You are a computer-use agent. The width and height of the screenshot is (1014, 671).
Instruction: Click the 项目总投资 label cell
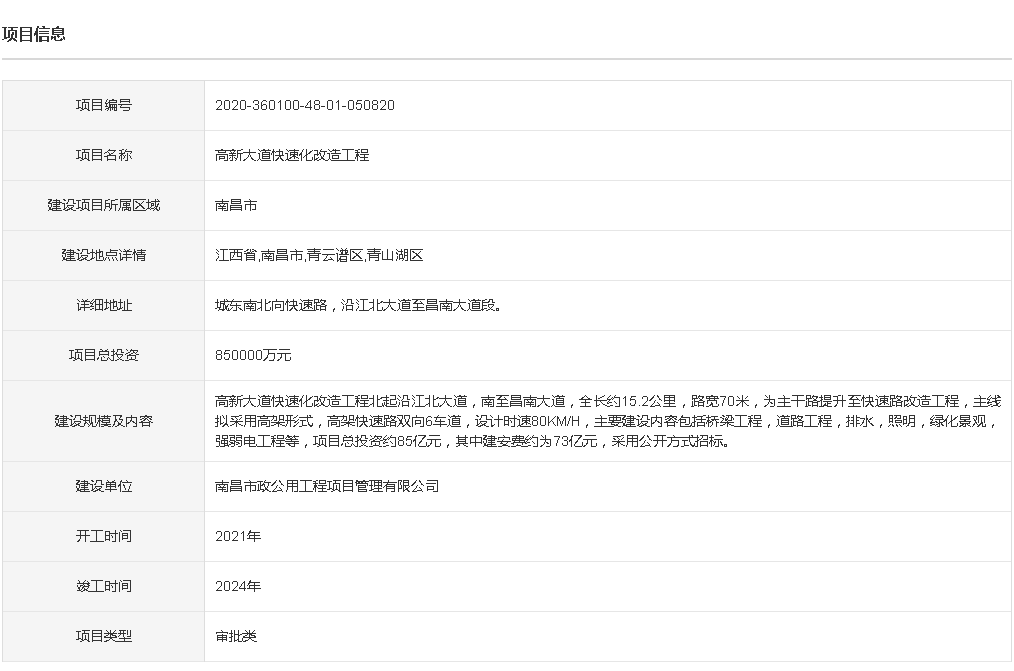click(103, 356)
